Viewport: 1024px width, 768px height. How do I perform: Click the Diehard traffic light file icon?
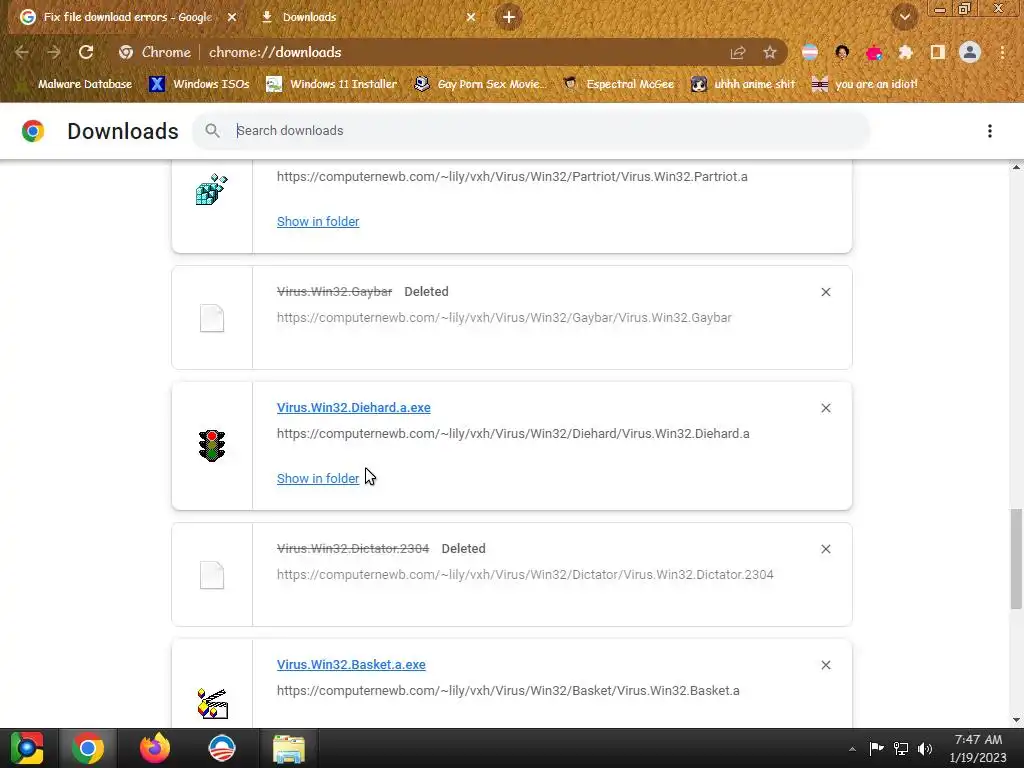(212, 446)
